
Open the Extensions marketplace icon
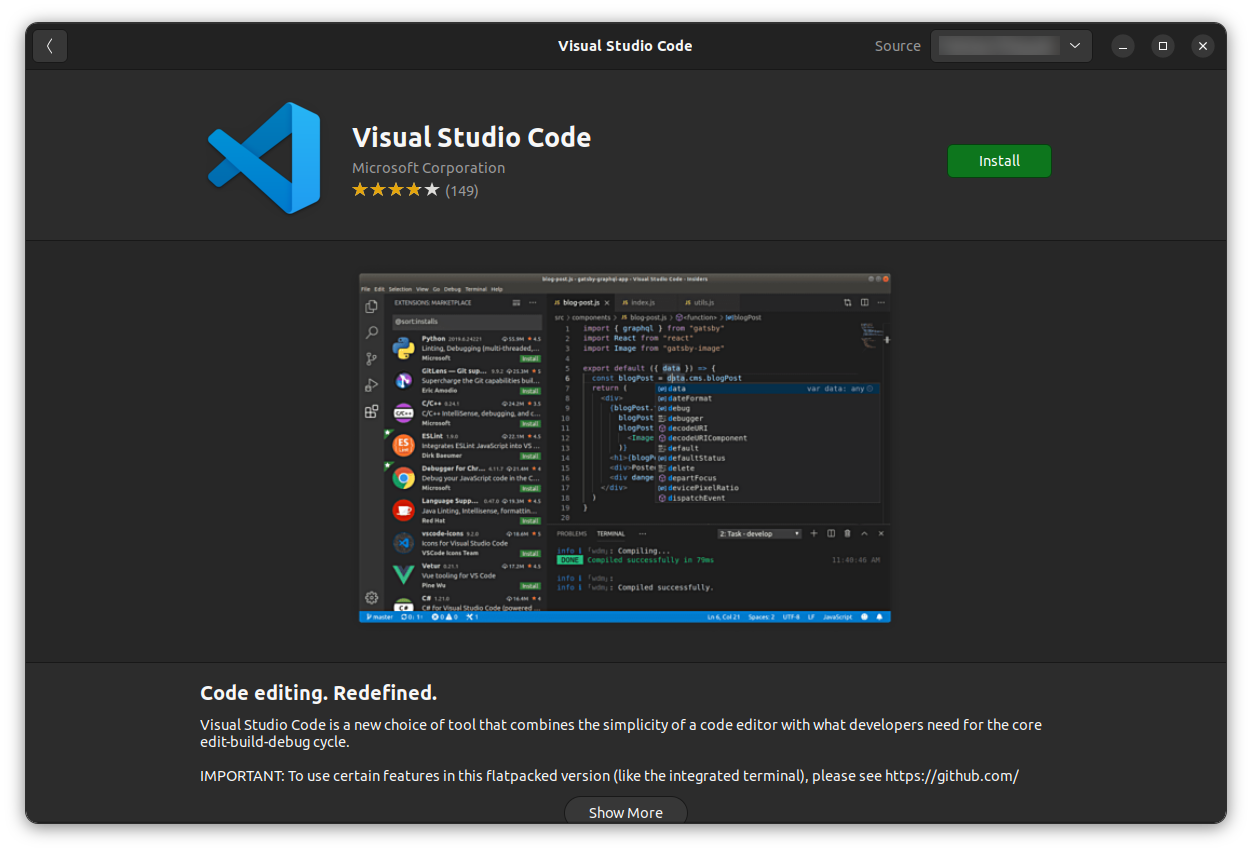click(x=371, y=411)
